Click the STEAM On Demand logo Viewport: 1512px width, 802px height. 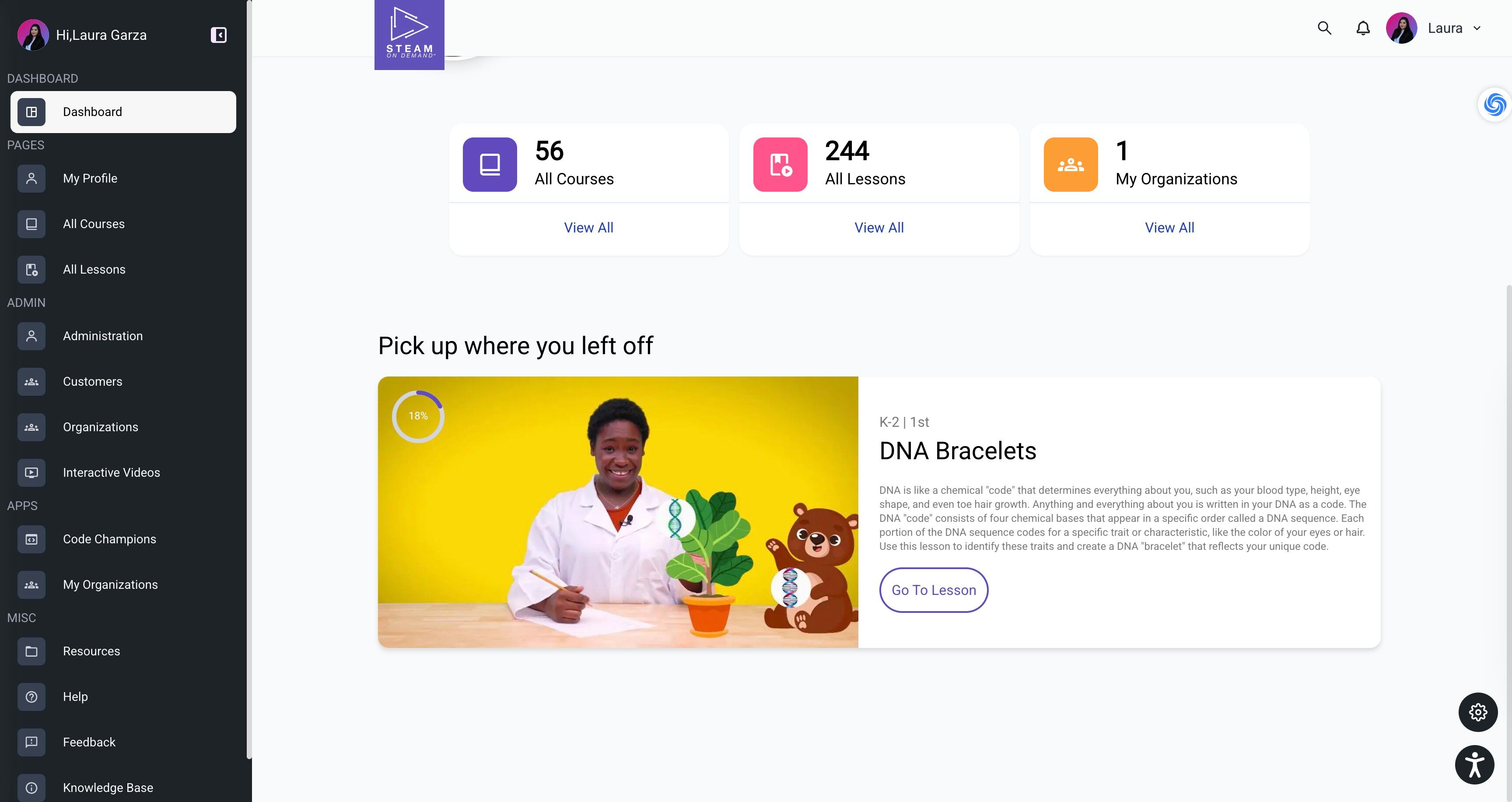click(409, 35)
